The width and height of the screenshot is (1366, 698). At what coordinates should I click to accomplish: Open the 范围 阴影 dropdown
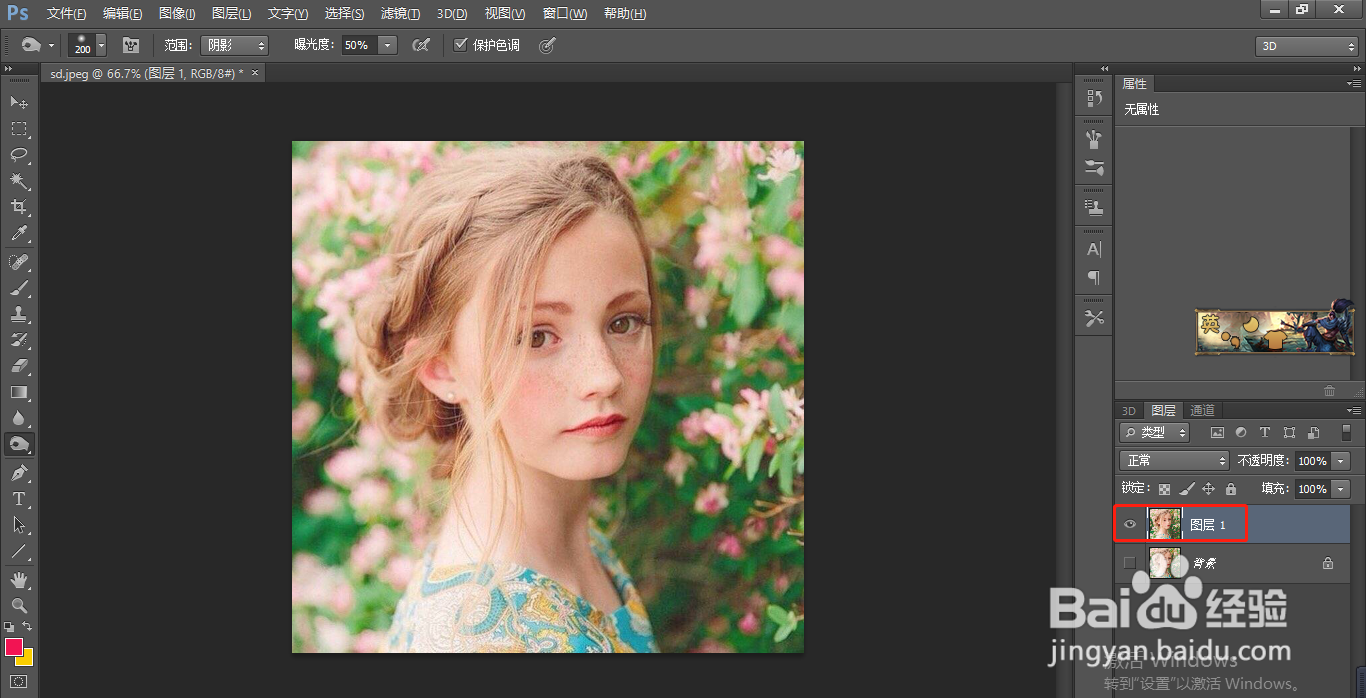pos(234,45)
